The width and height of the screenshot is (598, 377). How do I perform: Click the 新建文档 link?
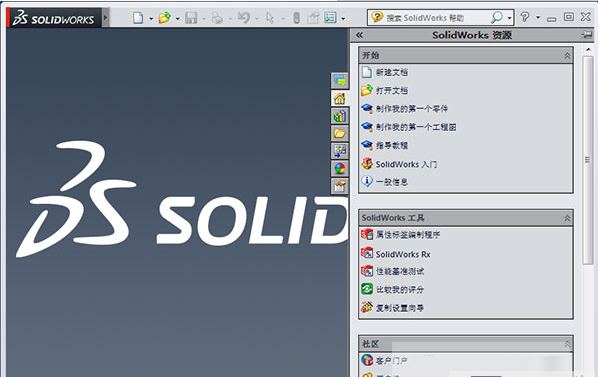pyautogui.click(x=392, y=72)
